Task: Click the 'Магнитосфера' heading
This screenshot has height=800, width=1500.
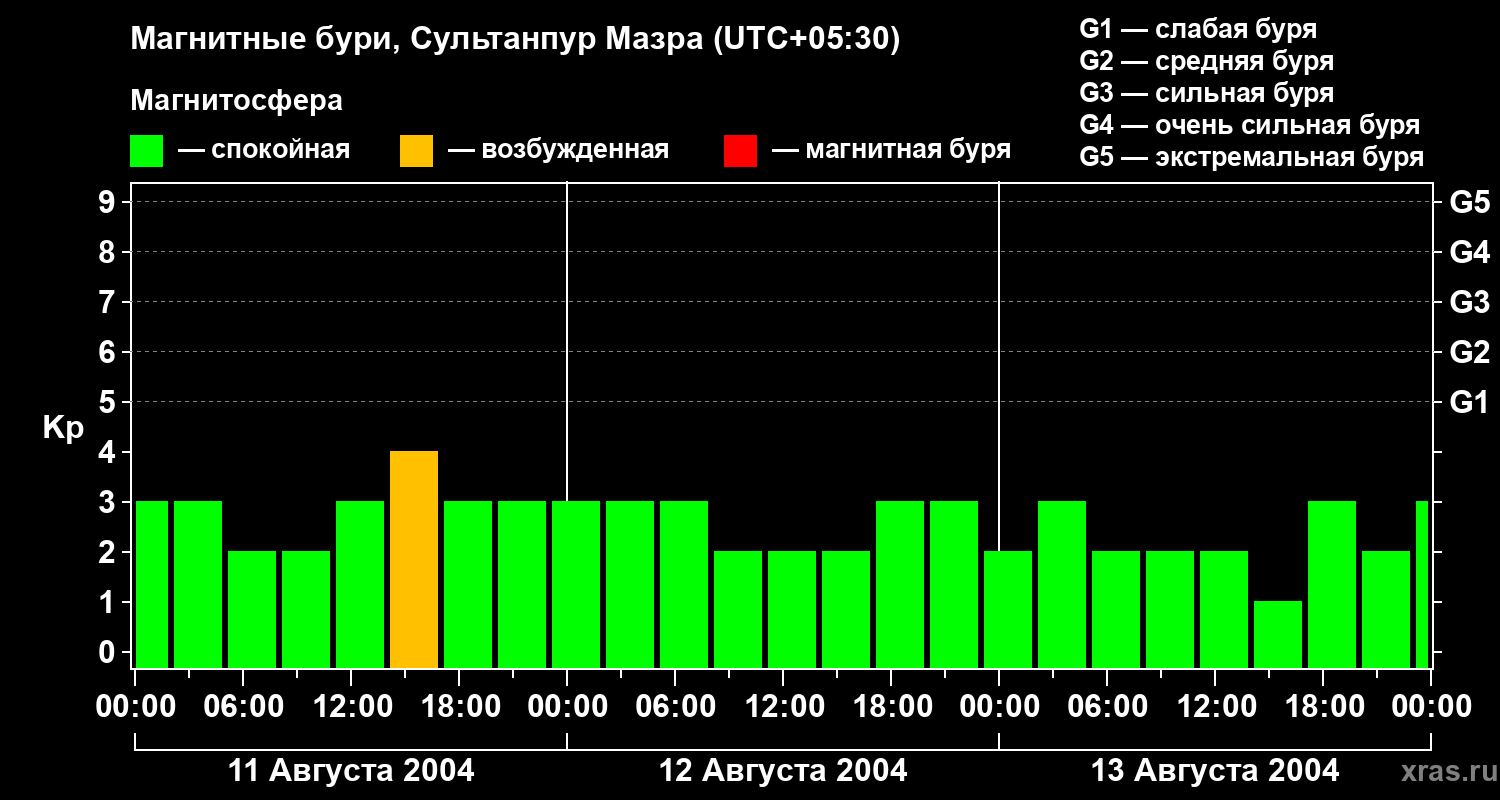Action: click(236, 101)
